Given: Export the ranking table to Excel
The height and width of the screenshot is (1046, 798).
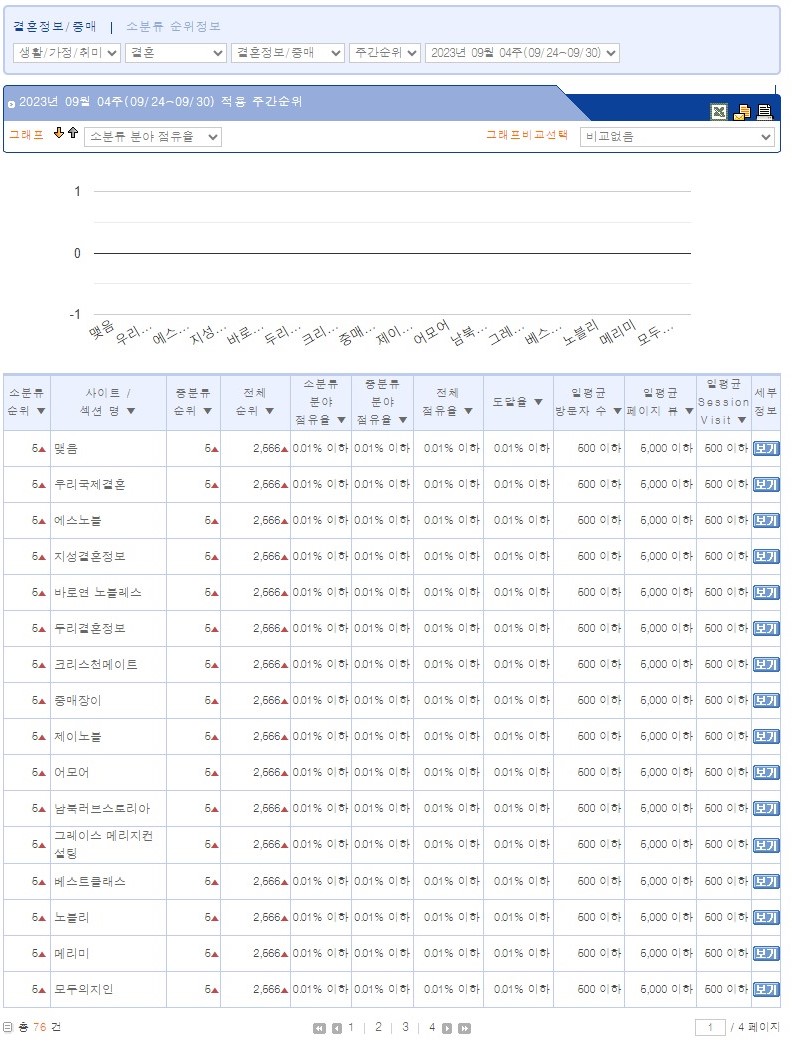Looking at the screenshot, I should [x=719, y=112].
